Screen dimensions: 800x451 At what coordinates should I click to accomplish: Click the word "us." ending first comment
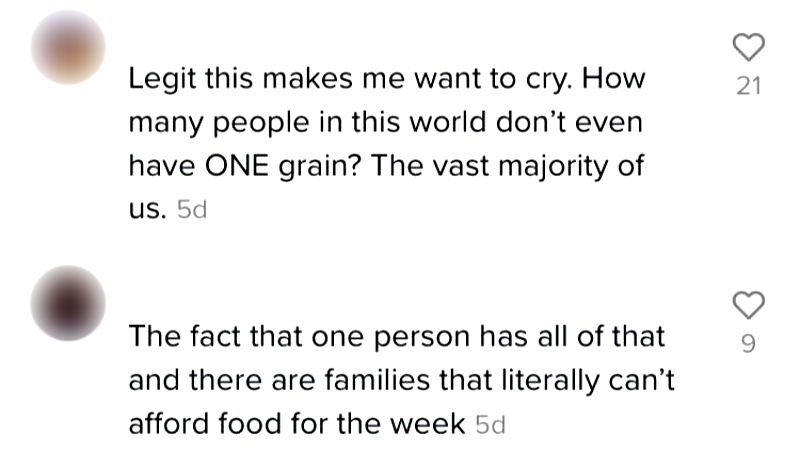[x=147, y=211]
